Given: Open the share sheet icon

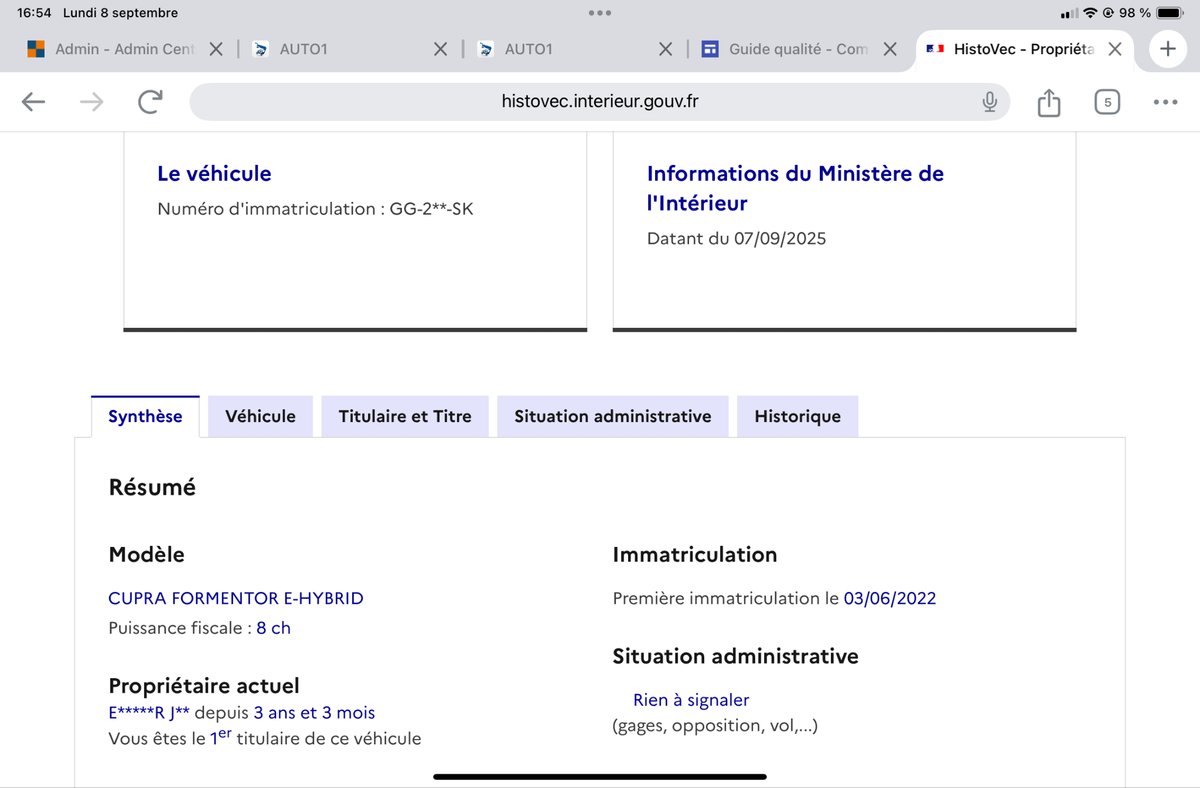Looking at the screenshot, I should point(1048,102).
